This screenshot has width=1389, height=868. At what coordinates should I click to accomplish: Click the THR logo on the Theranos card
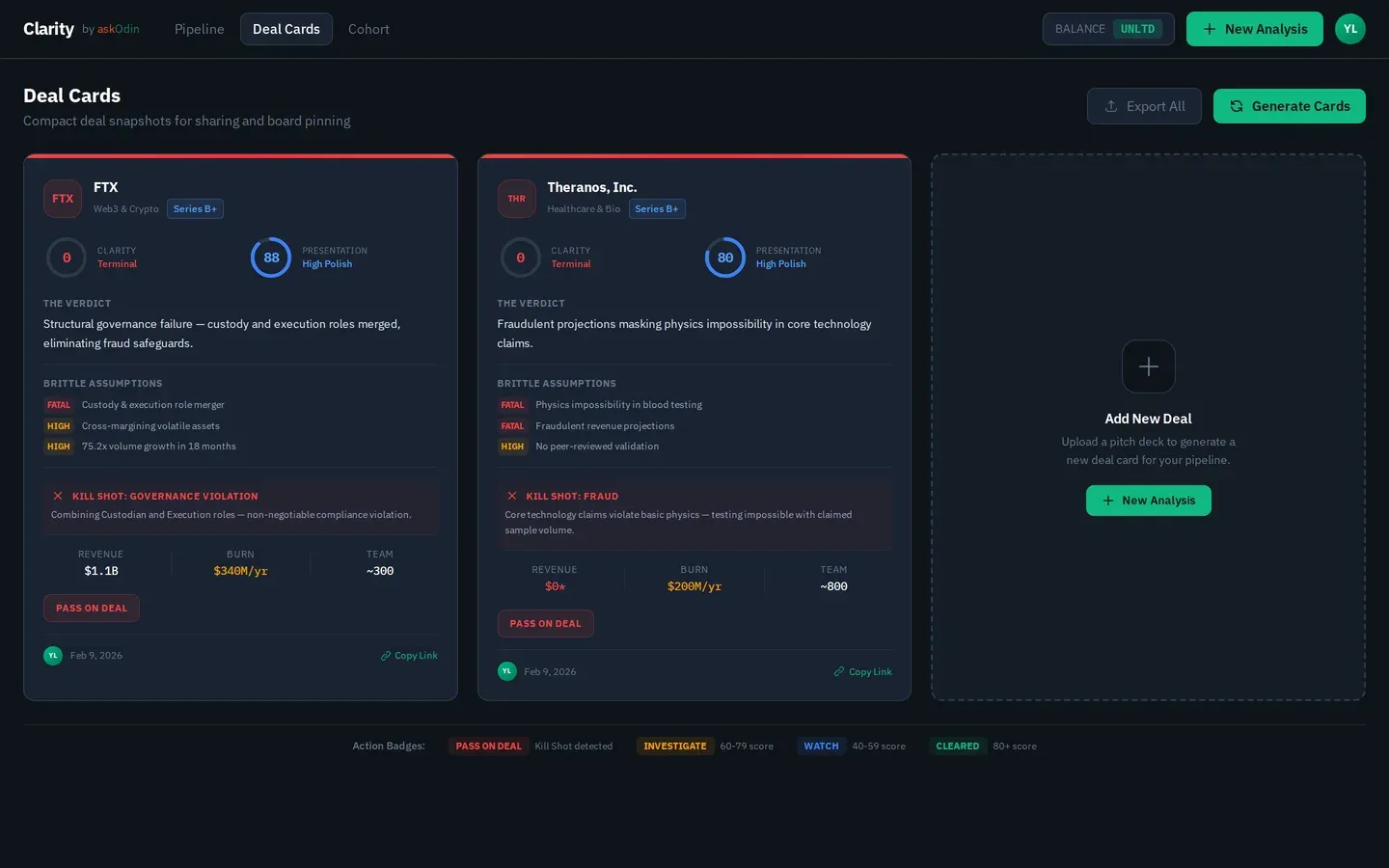[x=516, y=199]
